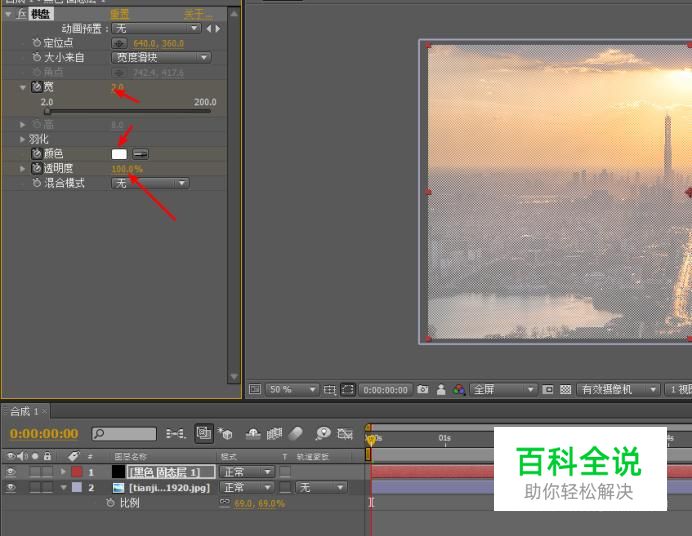Click effect panel scrollbar up arrow

(234, 14)
